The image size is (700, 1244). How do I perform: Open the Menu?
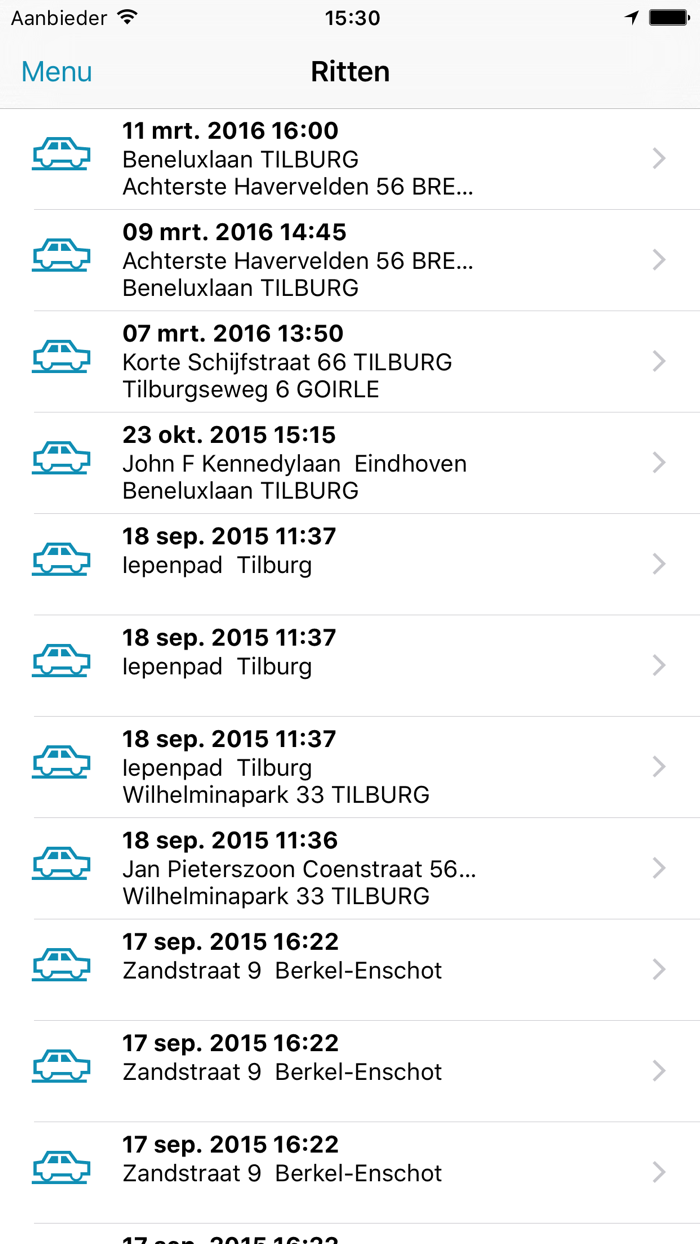tap(55, 71)
